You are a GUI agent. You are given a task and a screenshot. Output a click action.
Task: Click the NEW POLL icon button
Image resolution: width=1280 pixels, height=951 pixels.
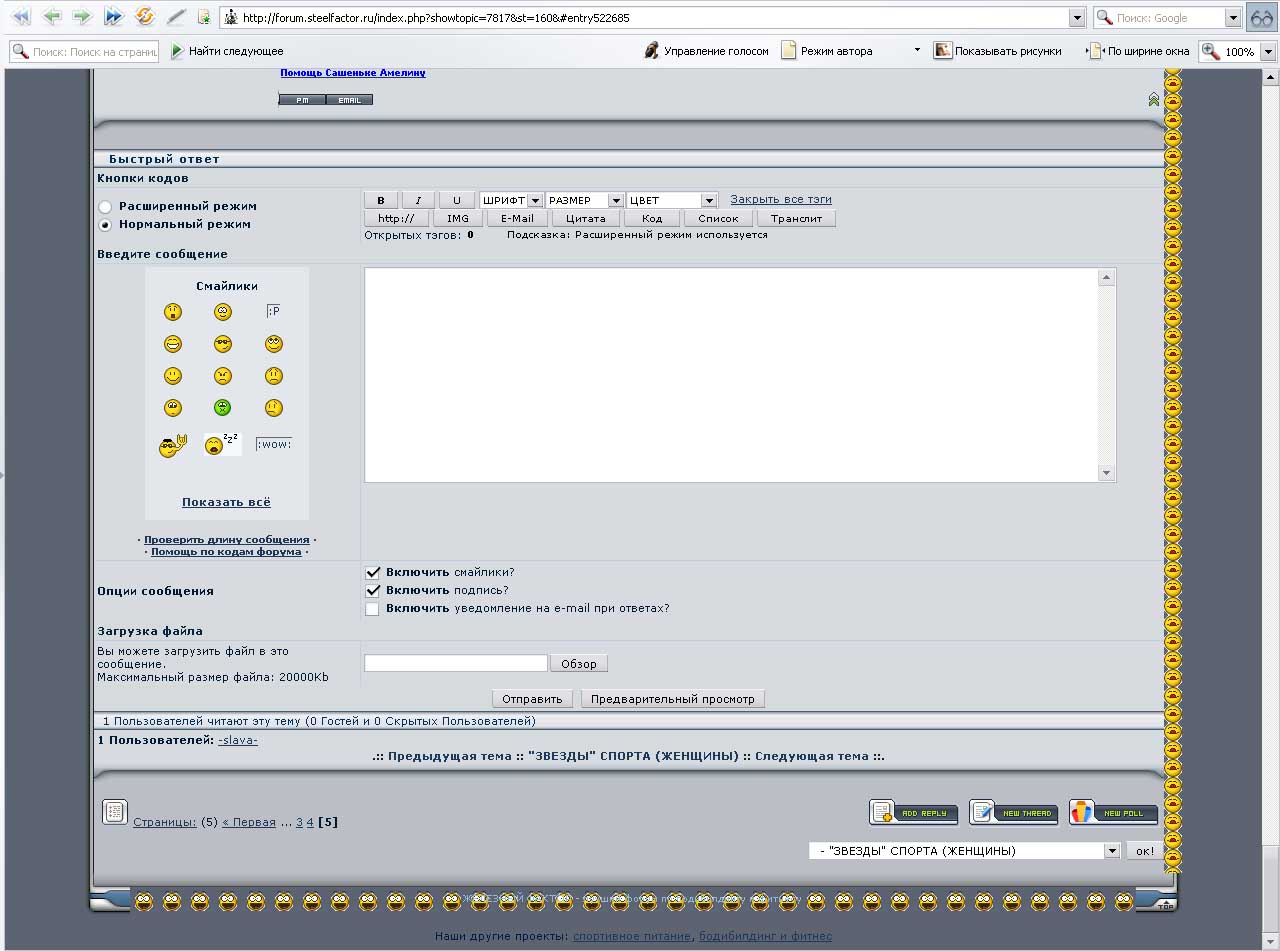coord(1113,813)
